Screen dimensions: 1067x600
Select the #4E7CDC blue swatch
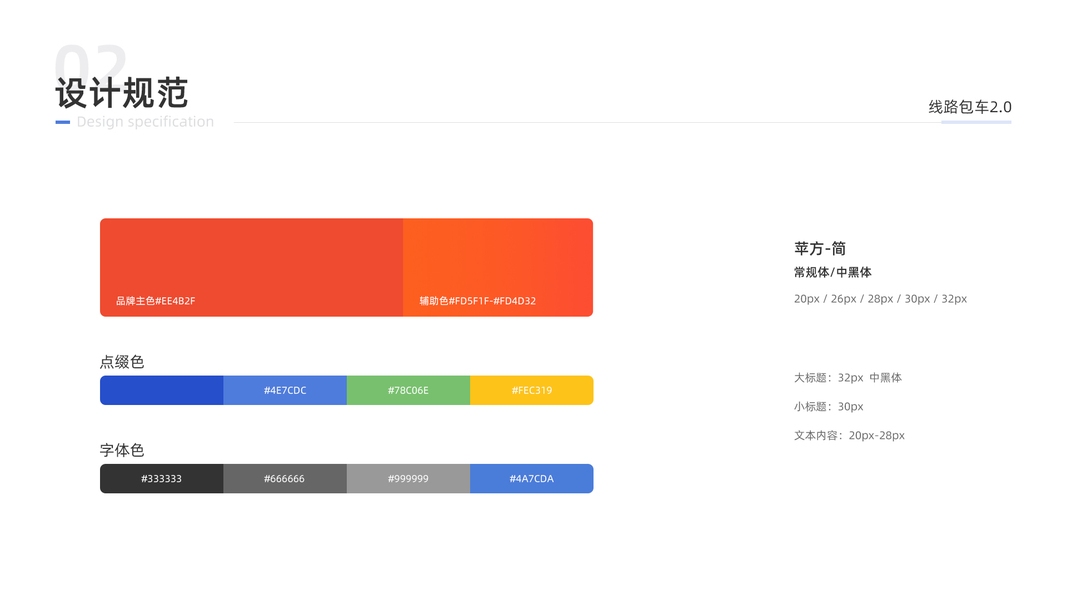pyautogui.click(x=285, y=390)
